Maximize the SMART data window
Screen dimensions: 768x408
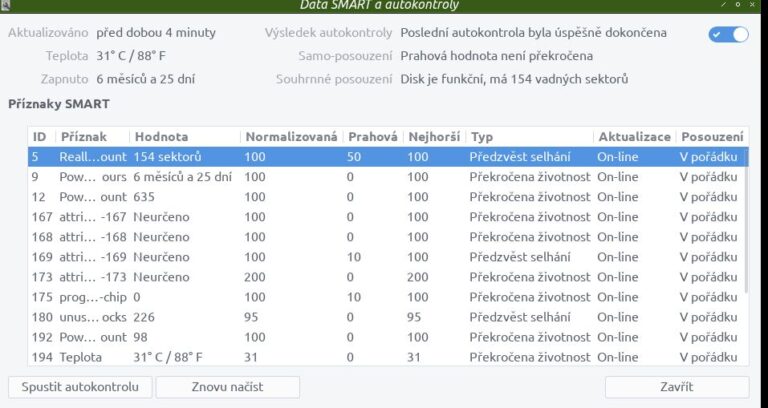pyautogui.click(x=738, y=4)
